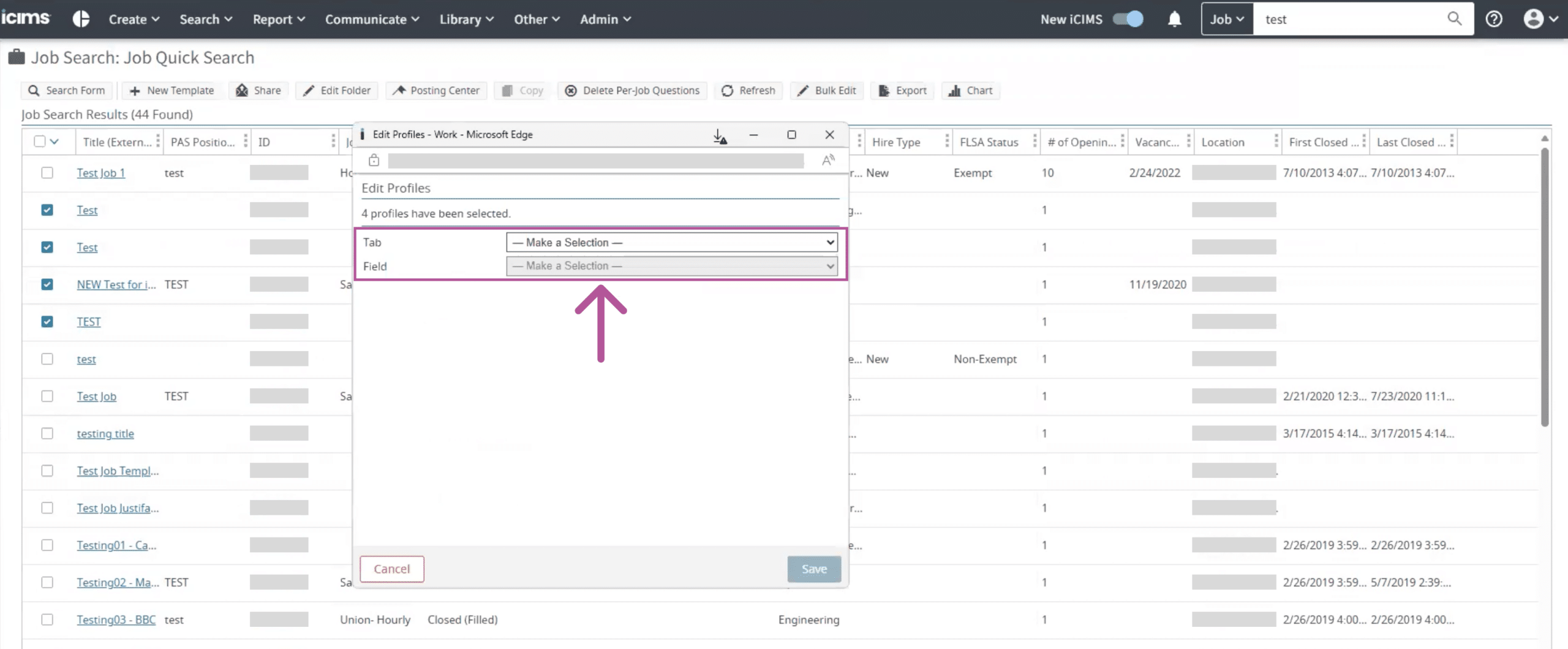Click the notifications bell icon
Screen dimensions: 1568x649
[1174, 20]
